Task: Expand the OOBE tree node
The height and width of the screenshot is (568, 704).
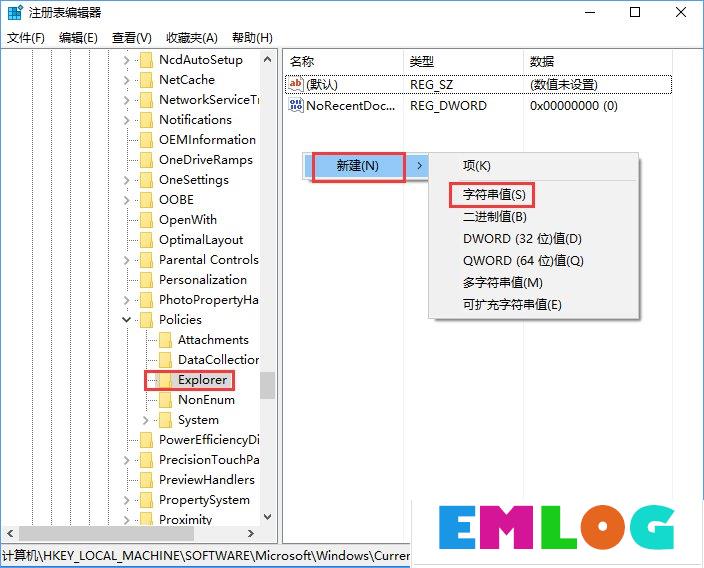Action: [x=127, y=200]
